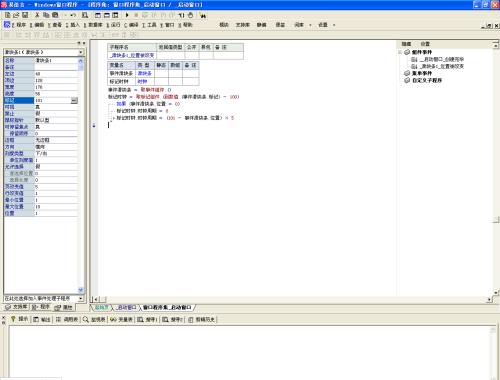Select _滑块条1_位置被改变 in event tree

pyautogui.click(x=441, y=66)
